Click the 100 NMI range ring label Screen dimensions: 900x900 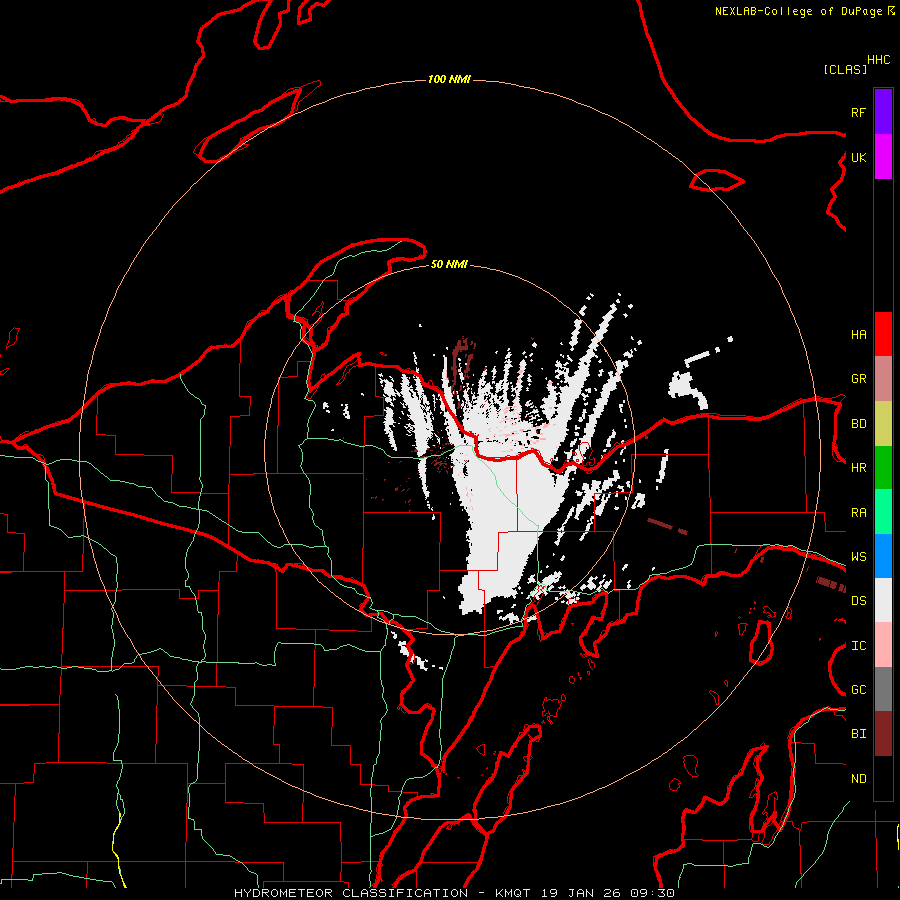[449, 79]
